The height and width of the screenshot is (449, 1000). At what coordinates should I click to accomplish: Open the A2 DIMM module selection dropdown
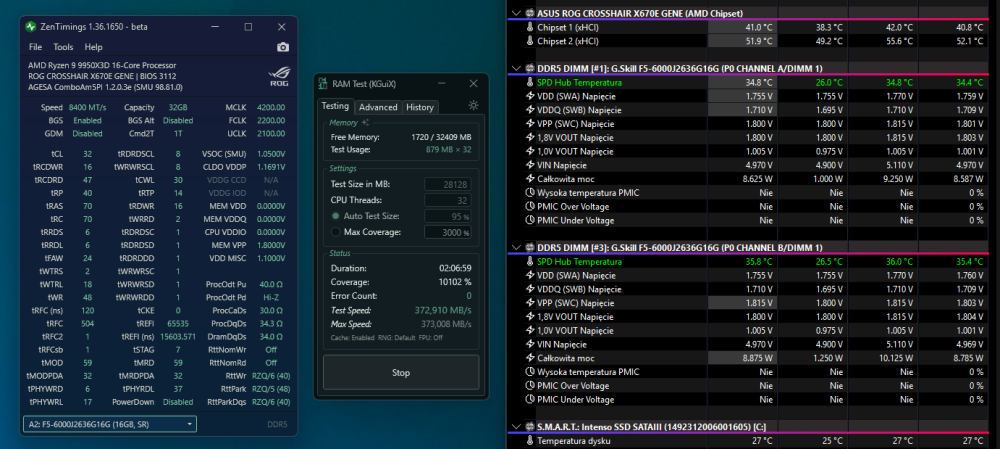point(109,424)
